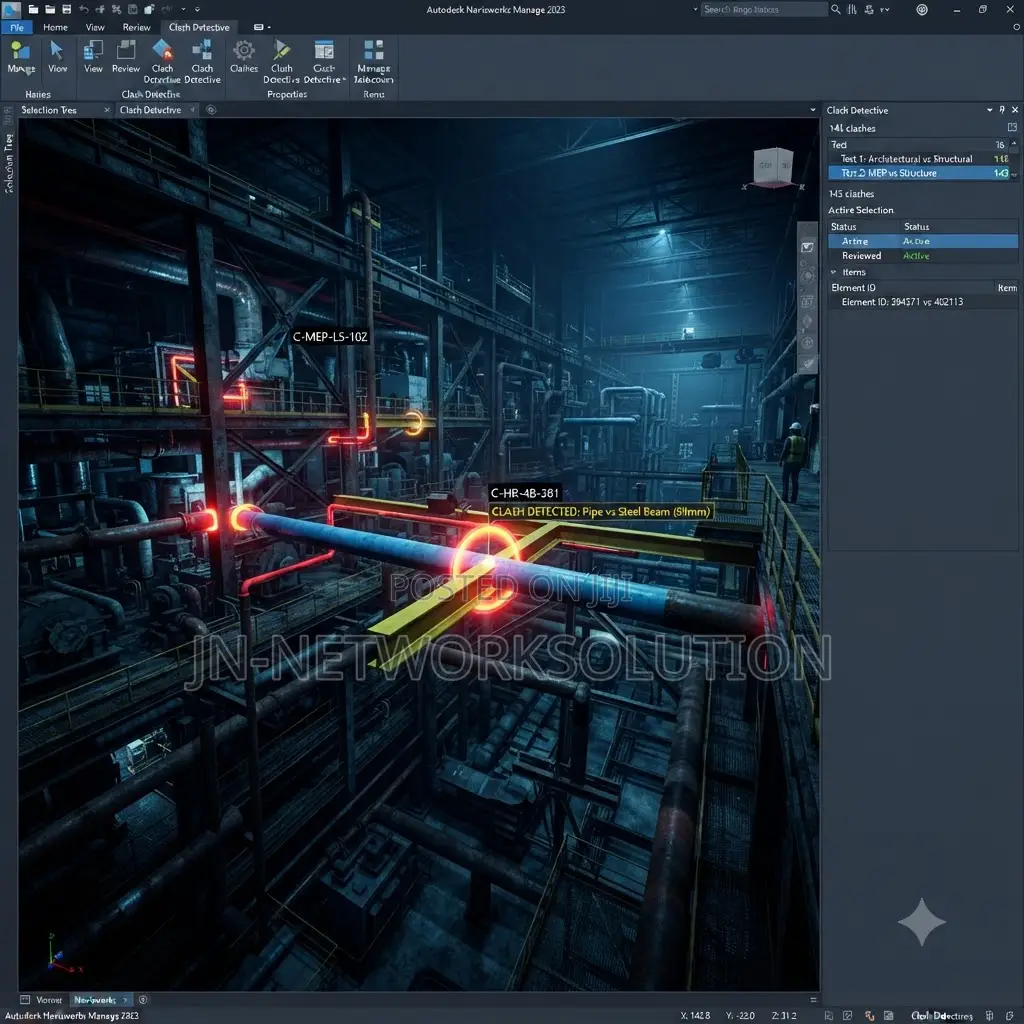The height and width of the screenshot is (1024, 1024).
Task: Click the Active Selection heading
Action: pyautogui.click(x=861, y=210)
